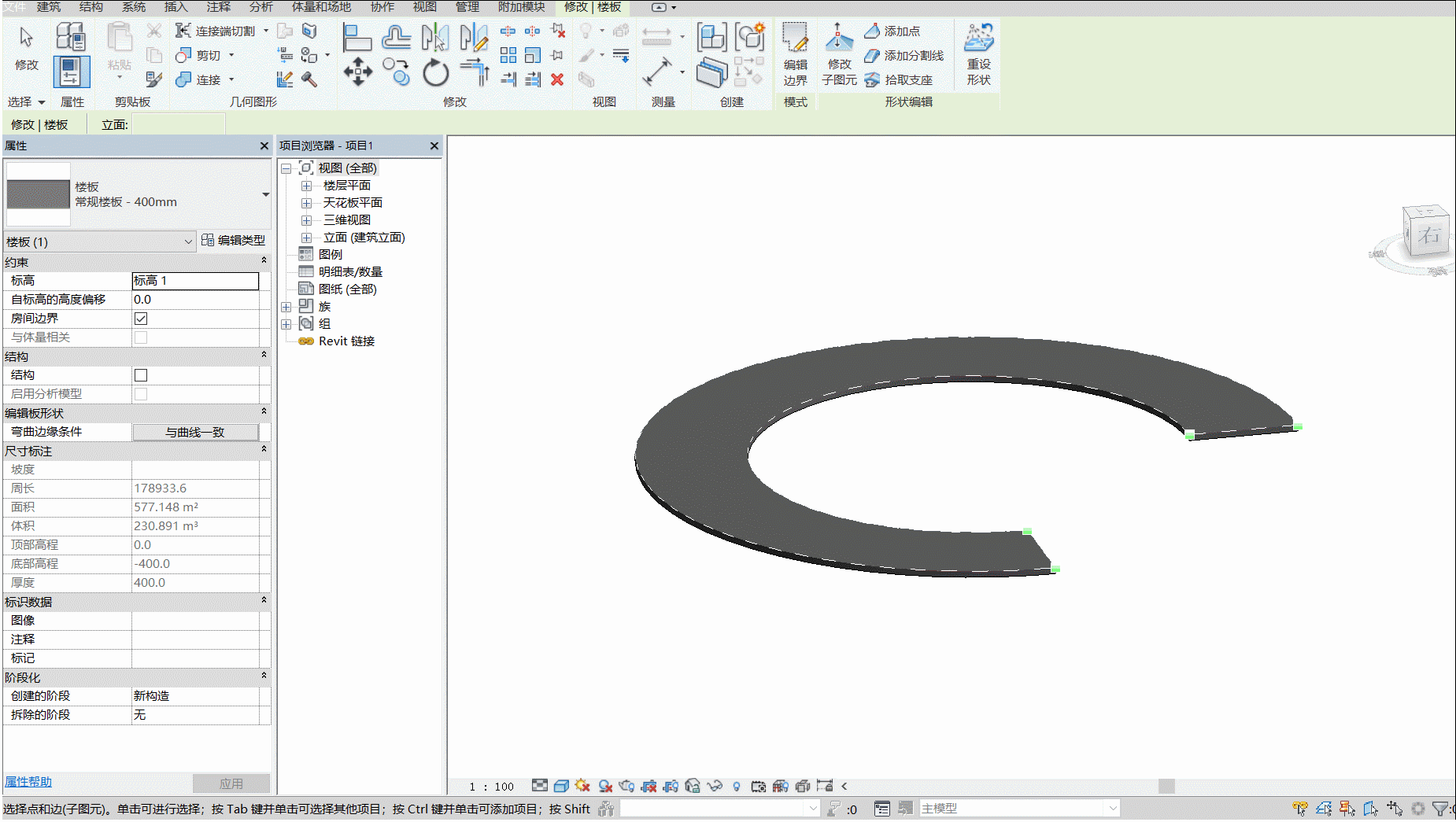The image size is (1456, 822).
Task: Open the Annotate (注释) ribbon tab
Action: [218, 7]
